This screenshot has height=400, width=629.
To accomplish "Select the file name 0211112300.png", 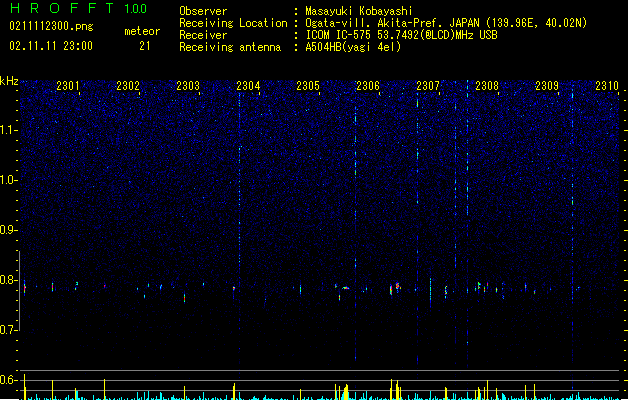I will [x=51, y=26].
